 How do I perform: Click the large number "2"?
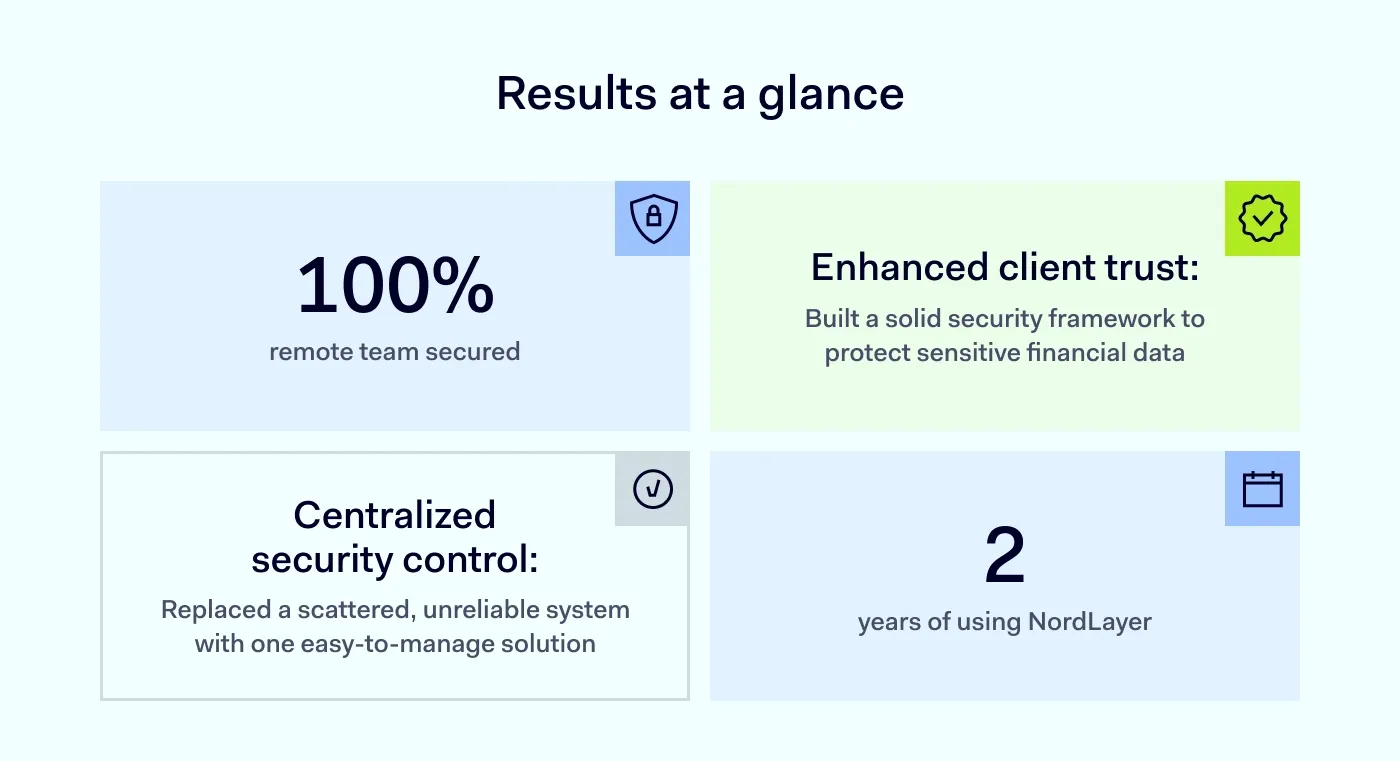[1004, 558]
